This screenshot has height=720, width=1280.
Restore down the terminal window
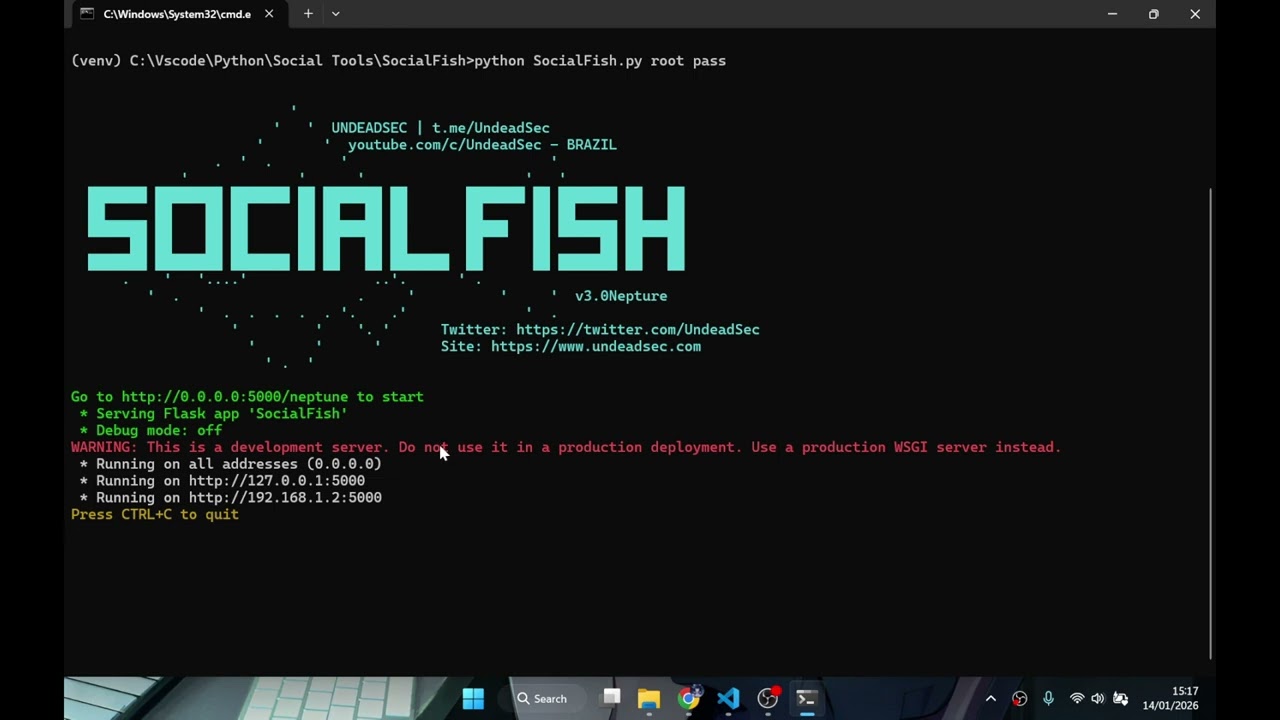pyautogui.click(x=1153, y=14)
